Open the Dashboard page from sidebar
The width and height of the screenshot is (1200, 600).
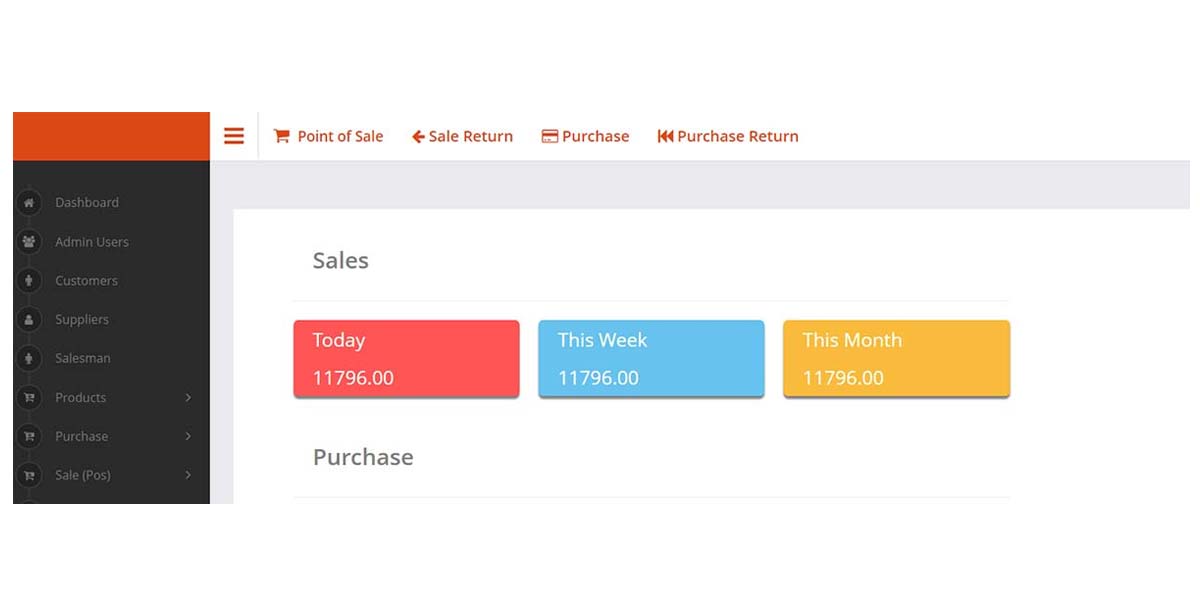[x=87, y=203]
